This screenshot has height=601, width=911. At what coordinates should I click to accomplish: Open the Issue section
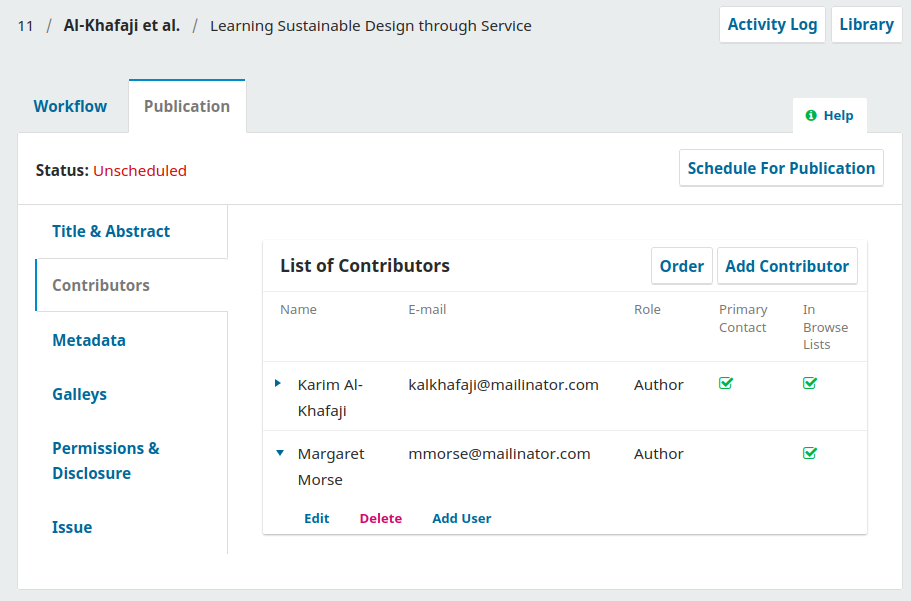[x=72, y=527]
